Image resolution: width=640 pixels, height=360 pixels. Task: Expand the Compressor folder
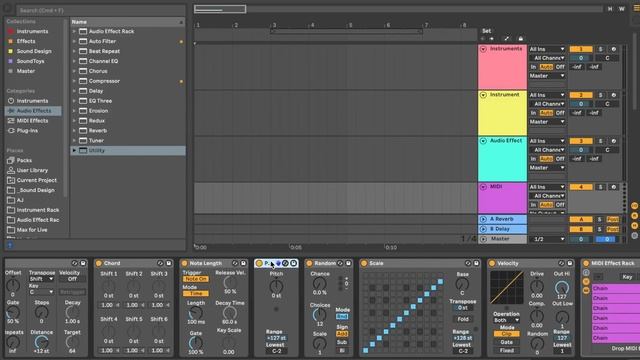pyautogui.click(x=74, y=81)
